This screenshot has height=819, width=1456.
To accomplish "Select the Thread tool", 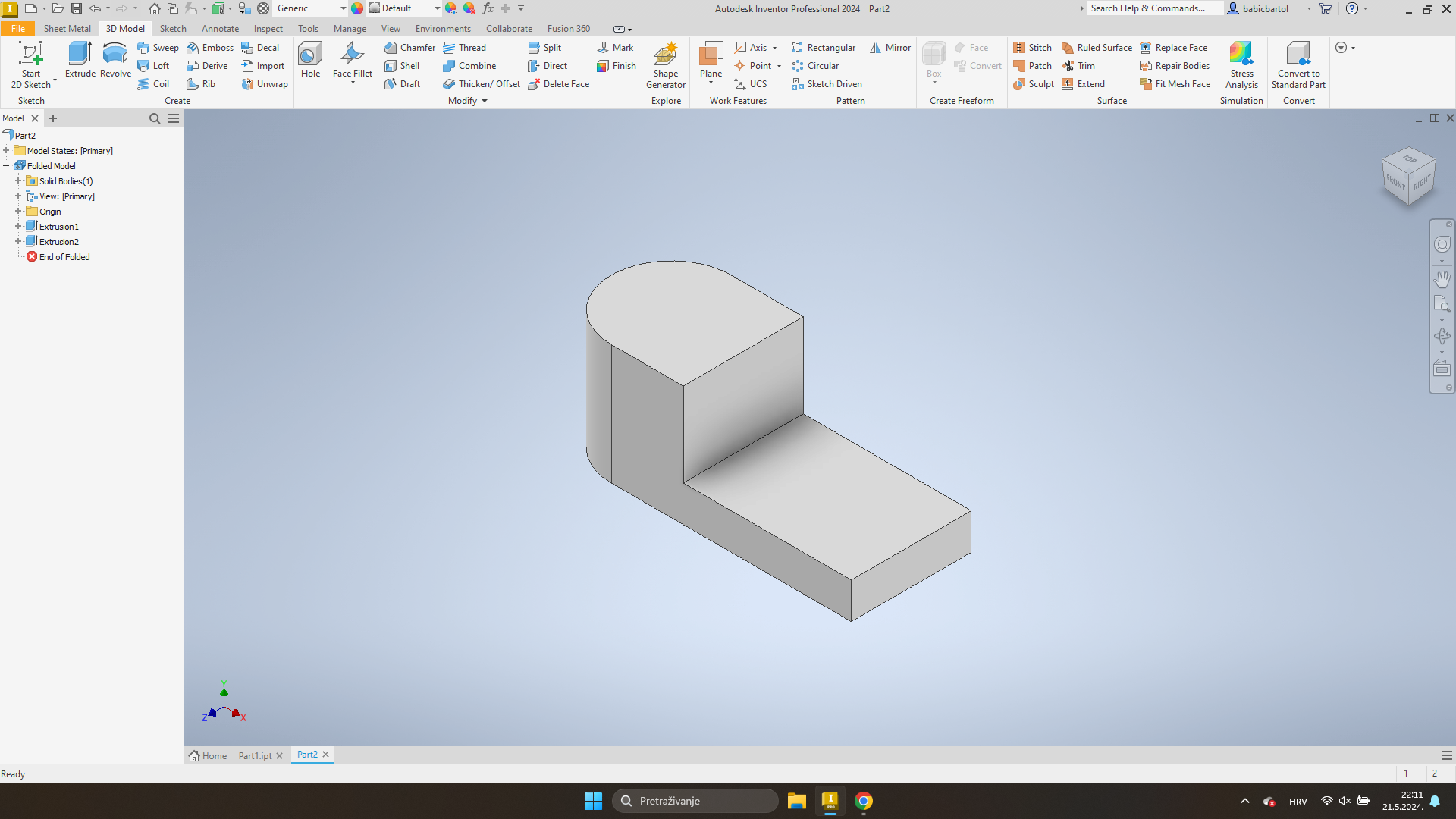I will pos(465,47).
